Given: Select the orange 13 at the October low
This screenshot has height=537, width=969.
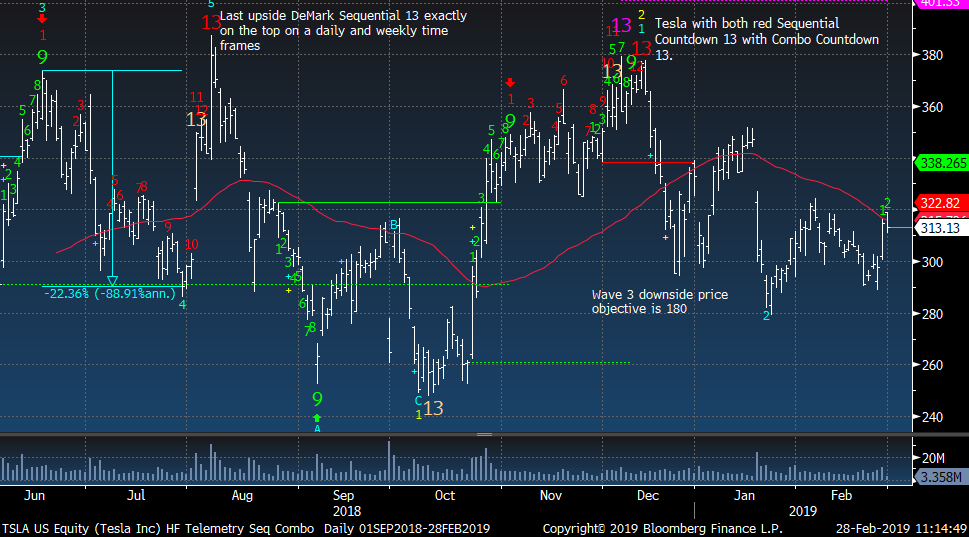Looking at the screenshot, I should pyautogui.click(x=433, y=408).
